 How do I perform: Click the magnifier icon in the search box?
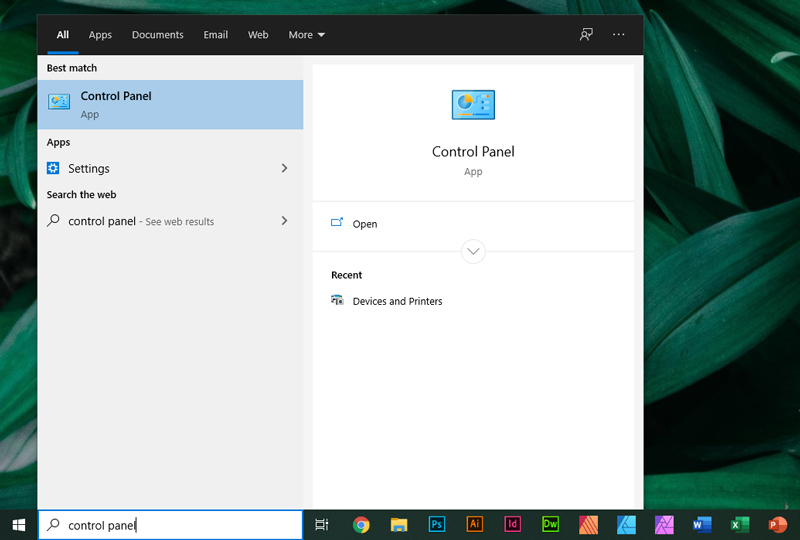pos(53,525)
